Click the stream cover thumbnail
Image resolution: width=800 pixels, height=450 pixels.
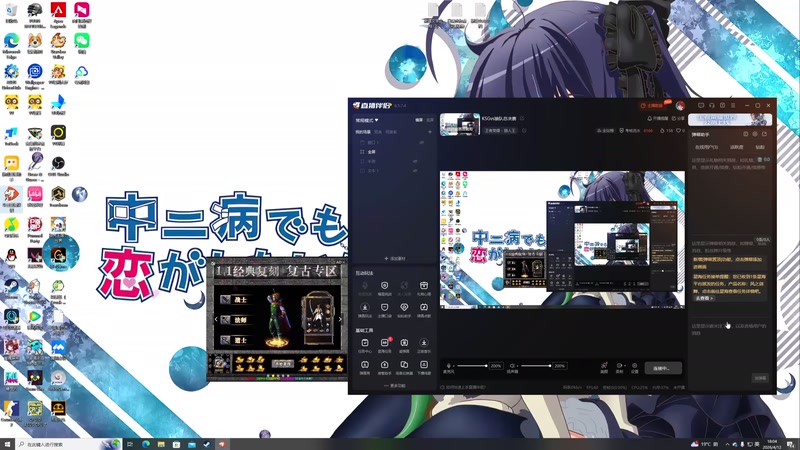point(460,124)
